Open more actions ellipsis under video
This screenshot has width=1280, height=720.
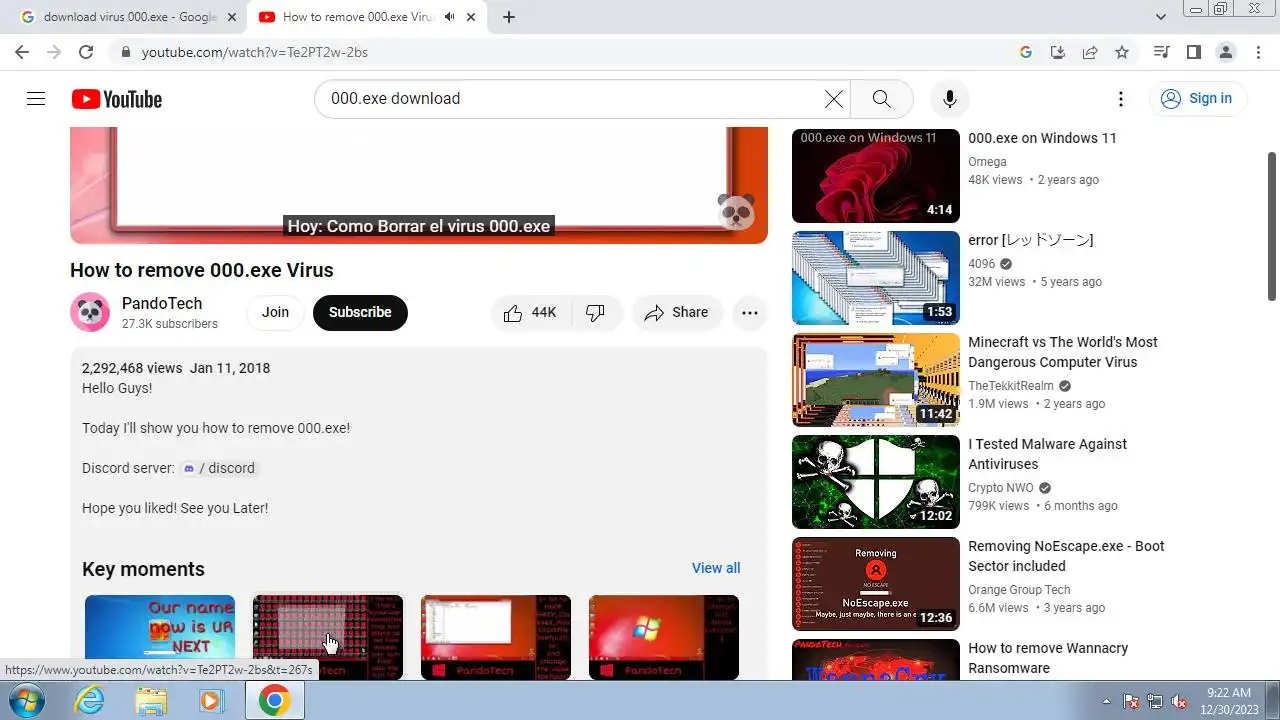tap(750, 312)
